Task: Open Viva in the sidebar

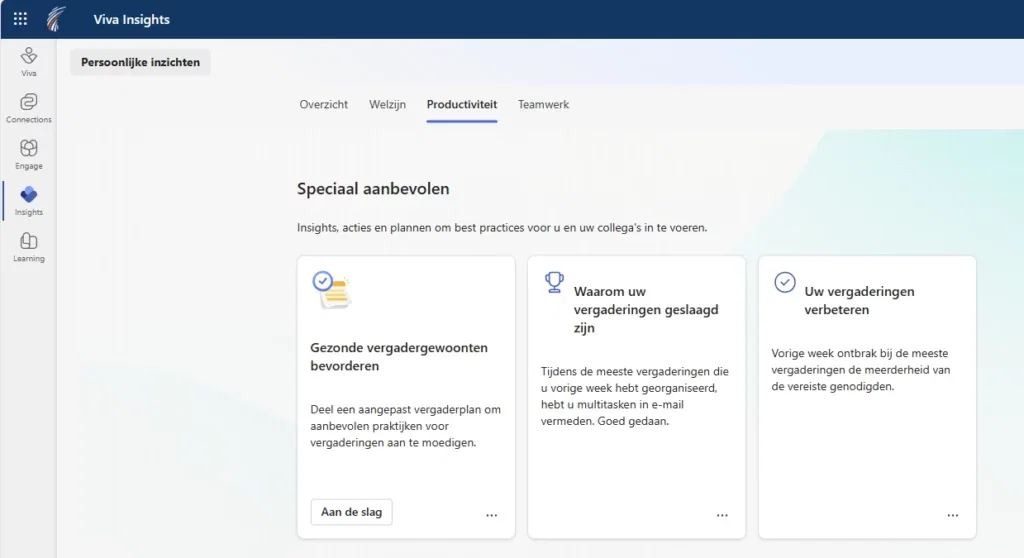Action: (29, 62)
